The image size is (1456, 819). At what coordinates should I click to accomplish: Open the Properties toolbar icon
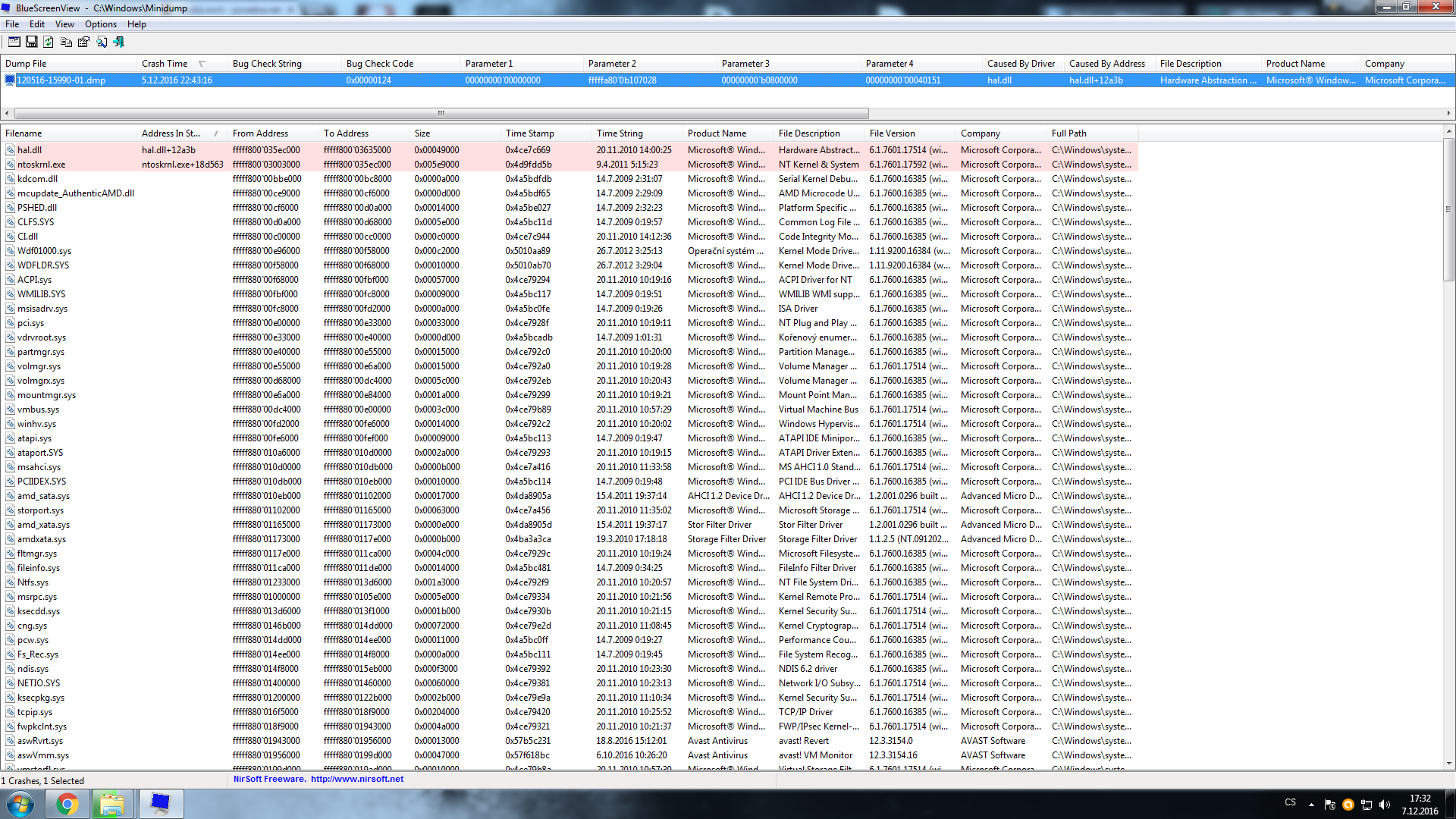[x=83, y=42]
